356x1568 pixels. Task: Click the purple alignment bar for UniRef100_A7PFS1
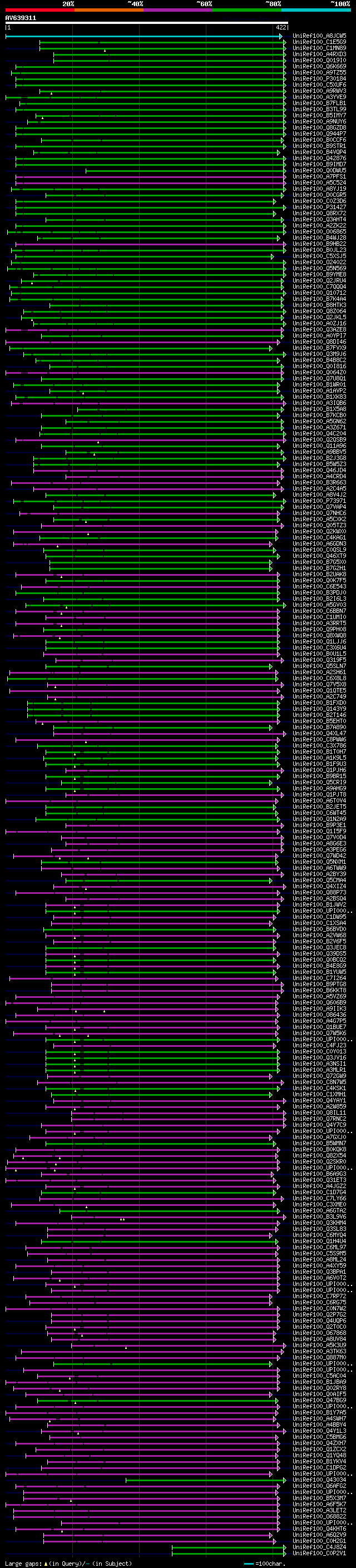tap(150, 176)
